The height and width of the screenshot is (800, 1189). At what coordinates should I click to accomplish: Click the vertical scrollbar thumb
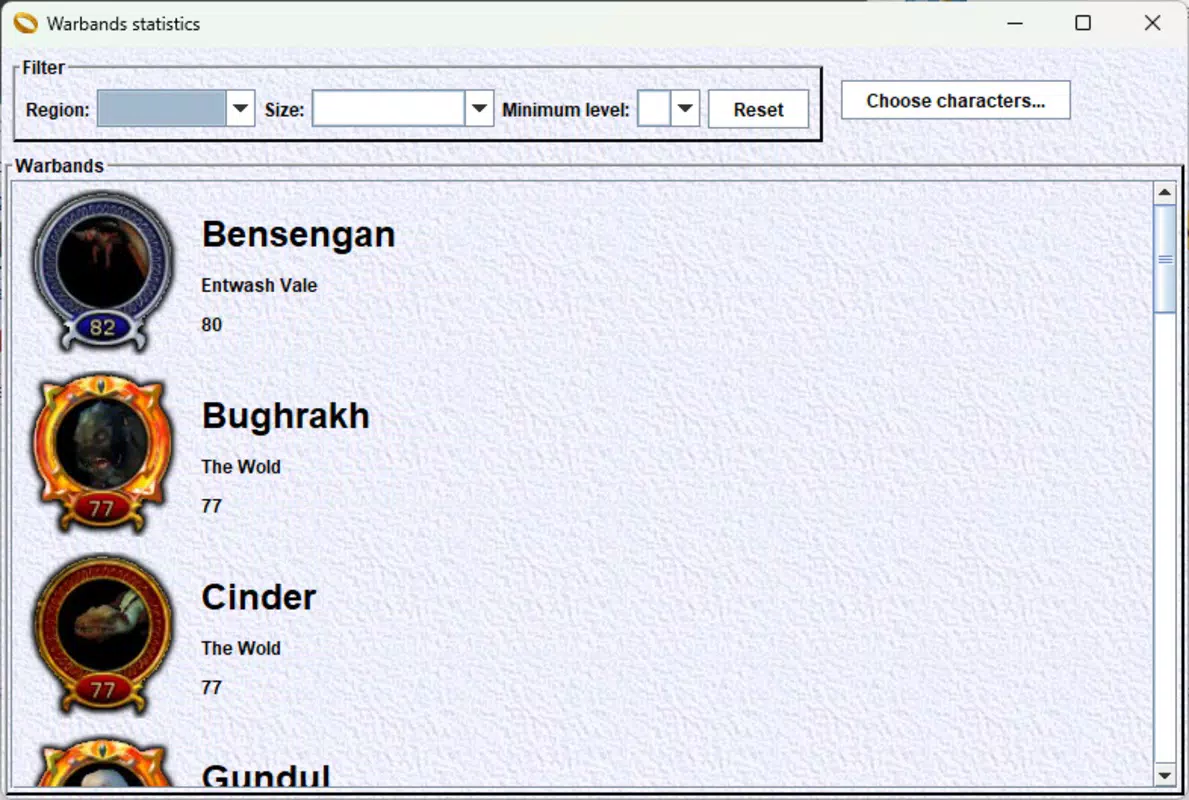1165,258
